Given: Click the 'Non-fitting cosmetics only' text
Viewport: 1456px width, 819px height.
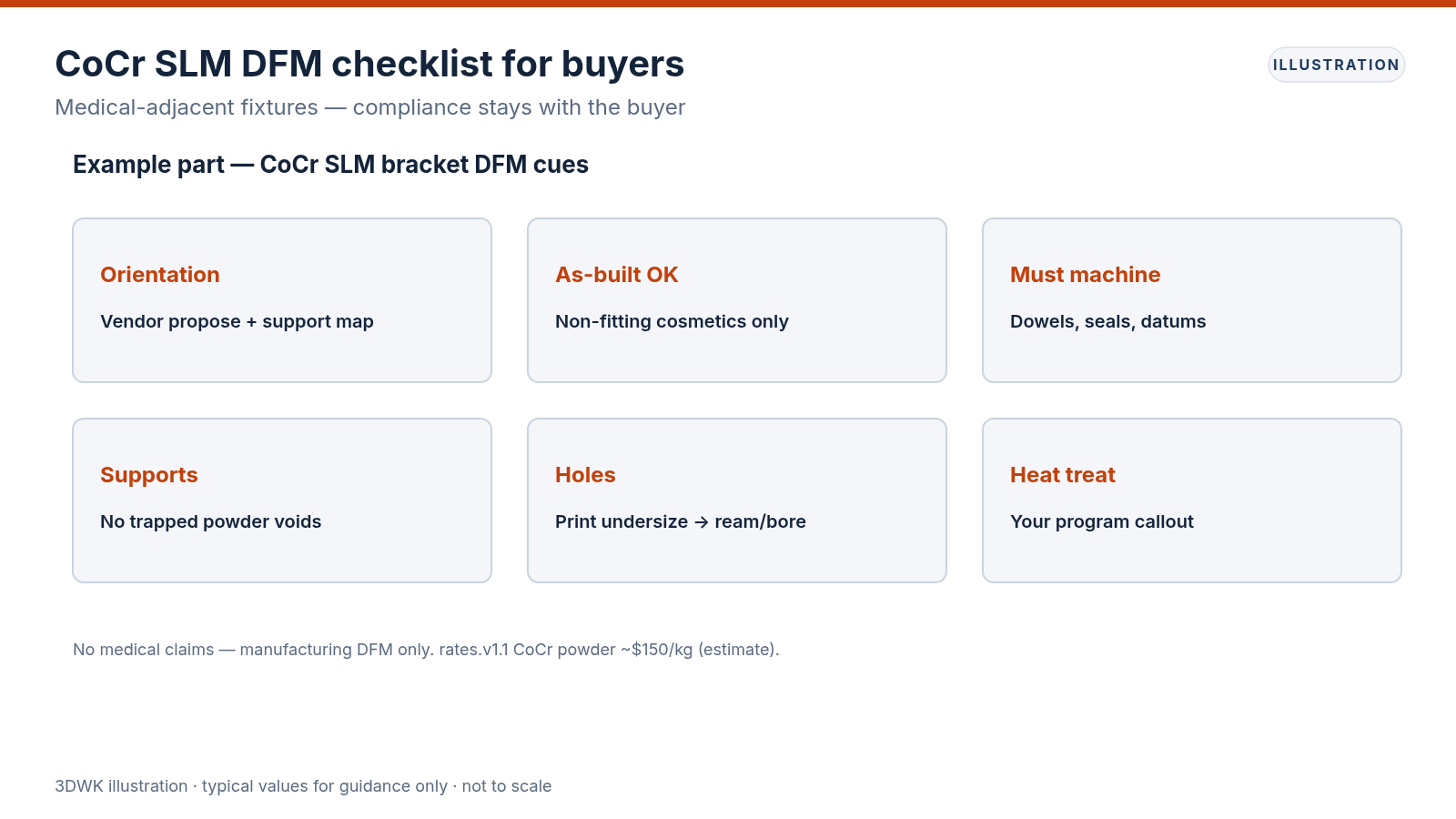Looking at the screenshot, I should tap(672, 321).
